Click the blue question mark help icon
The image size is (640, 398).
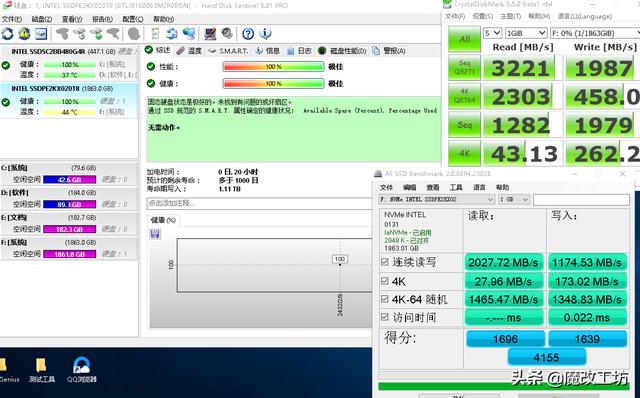coord(248,34)
